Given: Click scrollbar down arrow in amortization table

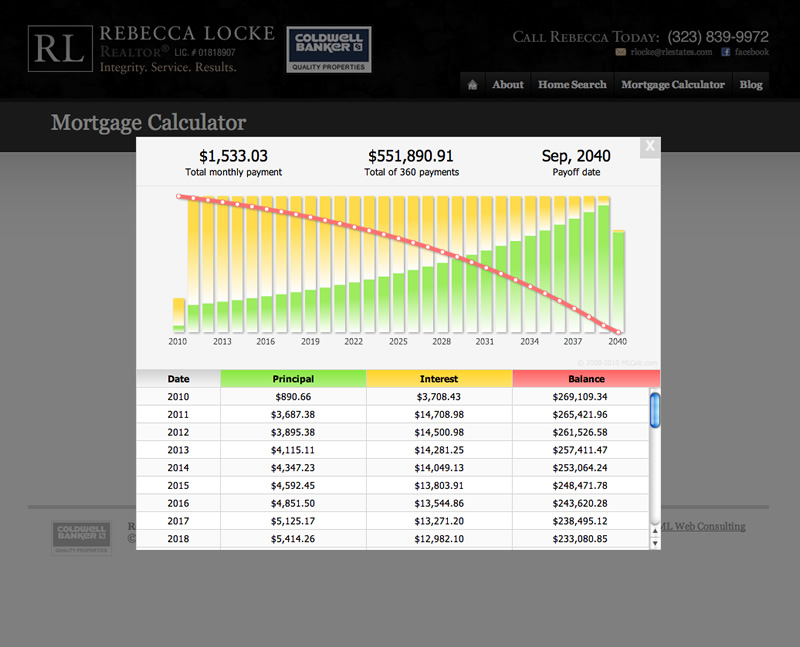Looking at the screenshot, I should tap(655, 542).
